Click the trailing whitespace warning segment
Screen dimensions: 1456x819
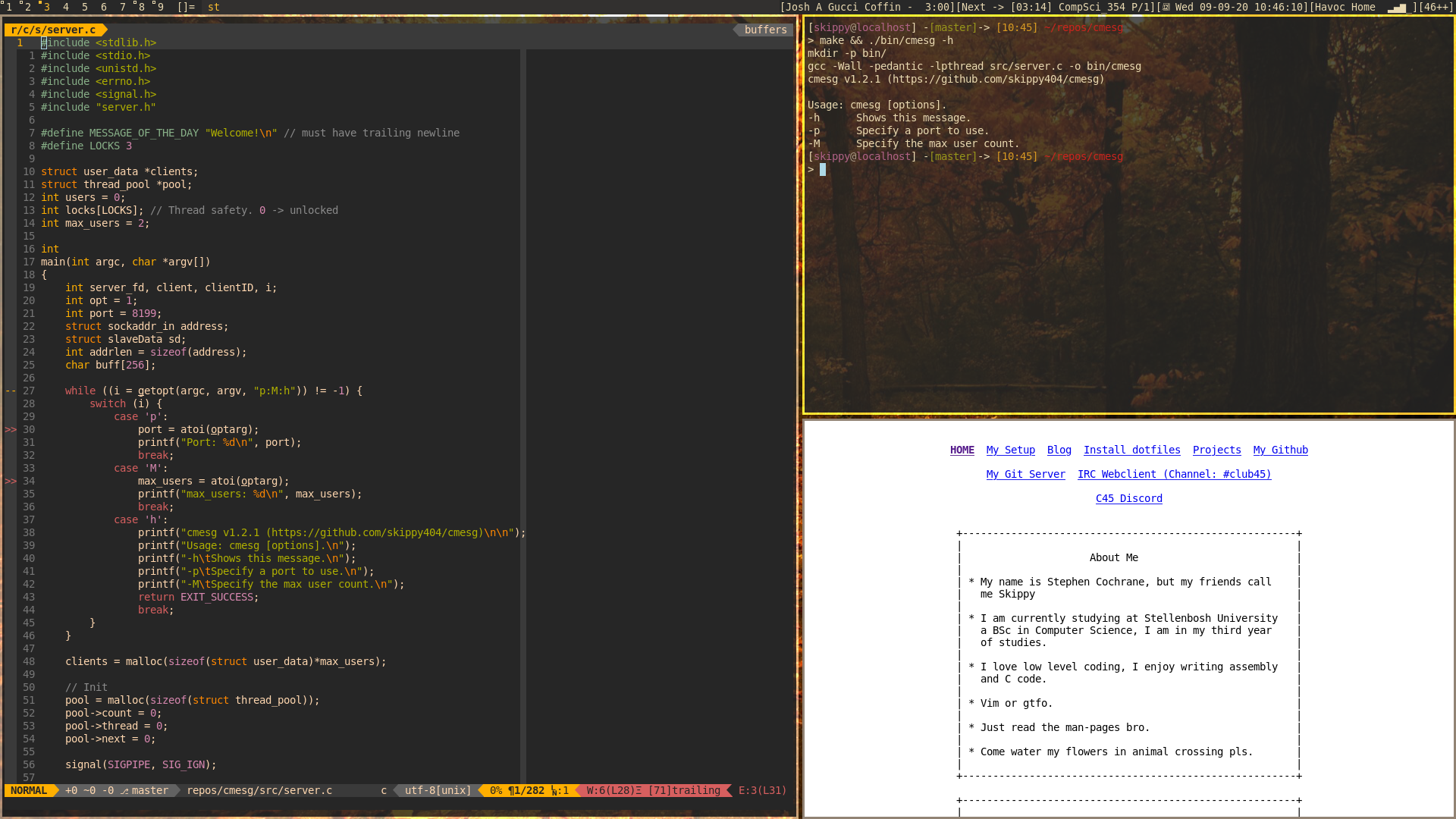pos(684,791)
